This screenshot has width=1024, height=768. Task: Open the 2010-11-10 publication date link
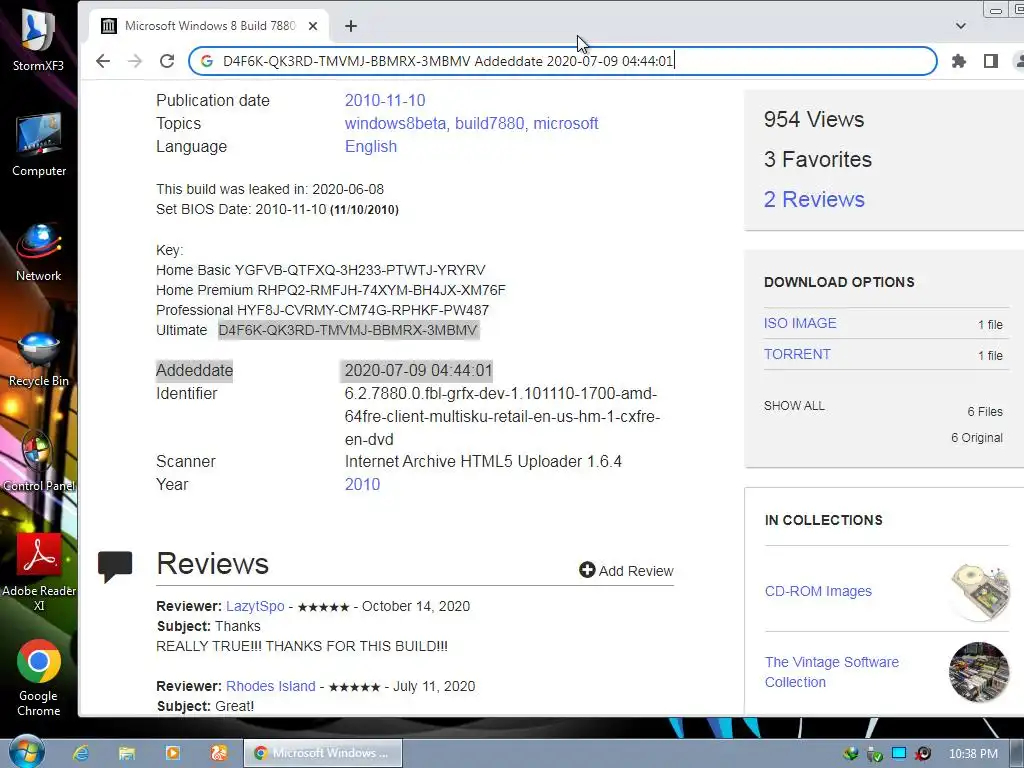385,101
